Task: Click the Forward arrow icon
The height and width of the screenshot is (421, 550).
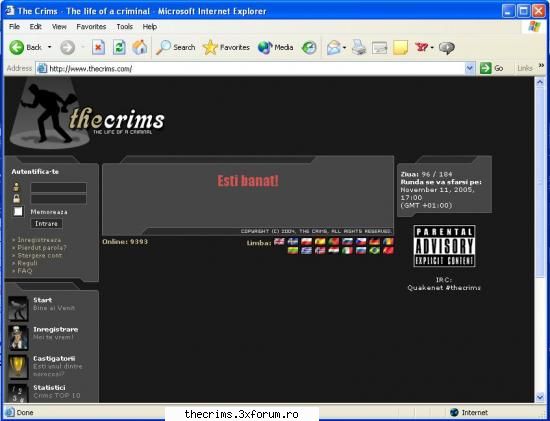Action: (x=67, y=47)
